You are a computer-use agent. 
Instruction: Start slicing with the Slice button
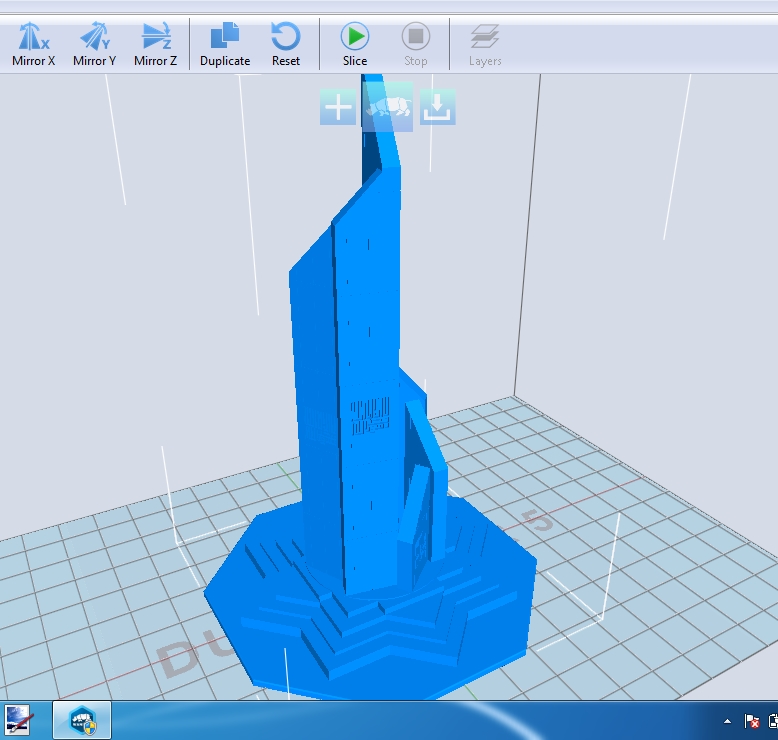[355, 45]
